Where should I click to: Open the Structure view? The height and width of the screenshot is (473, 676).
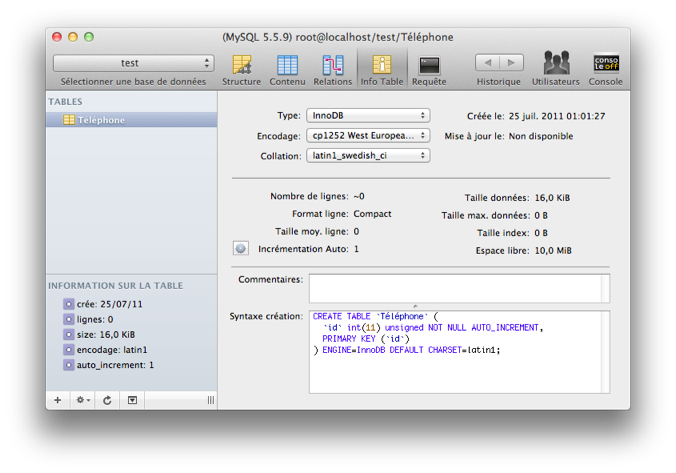click(x=241, y=70)
